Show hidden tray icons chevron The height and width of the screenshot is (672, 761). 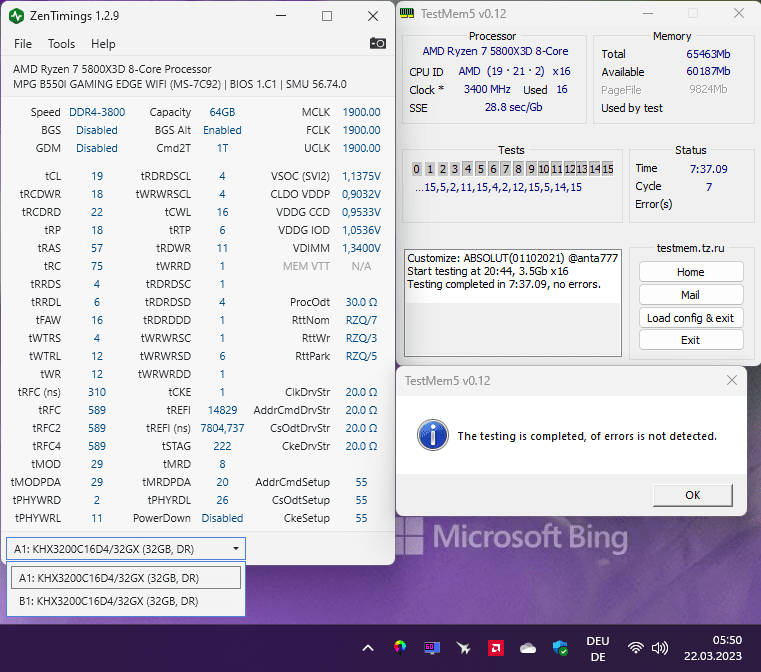[x=368, y=648]
